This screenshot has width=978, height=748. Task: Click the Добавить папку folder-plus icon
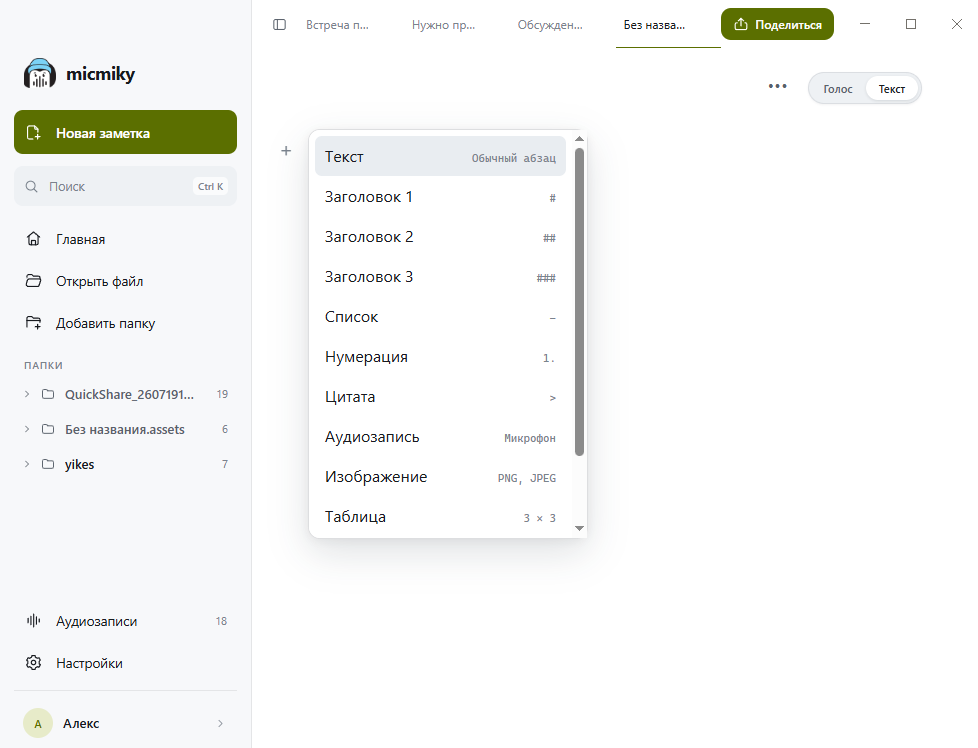click(34, 323)
